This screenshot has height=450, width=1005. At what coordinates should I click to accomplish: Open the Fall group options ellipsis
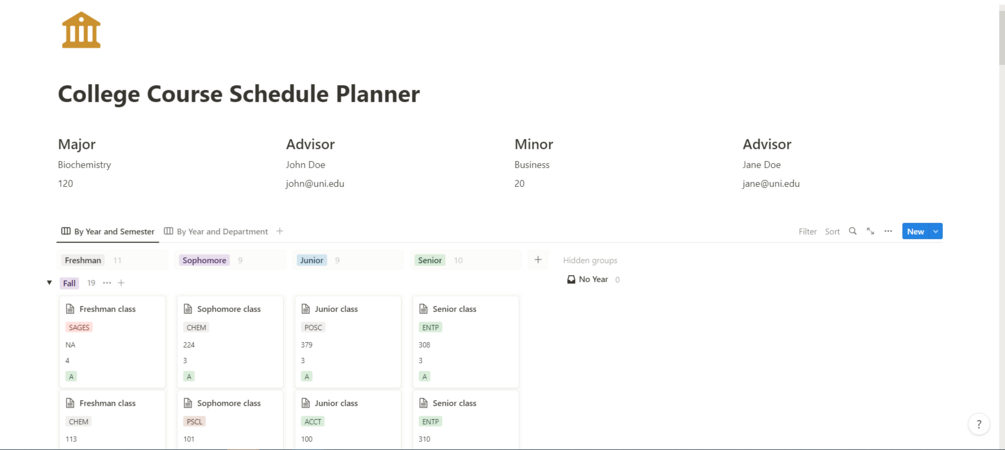pyautogui.click(x=107, y=283)
